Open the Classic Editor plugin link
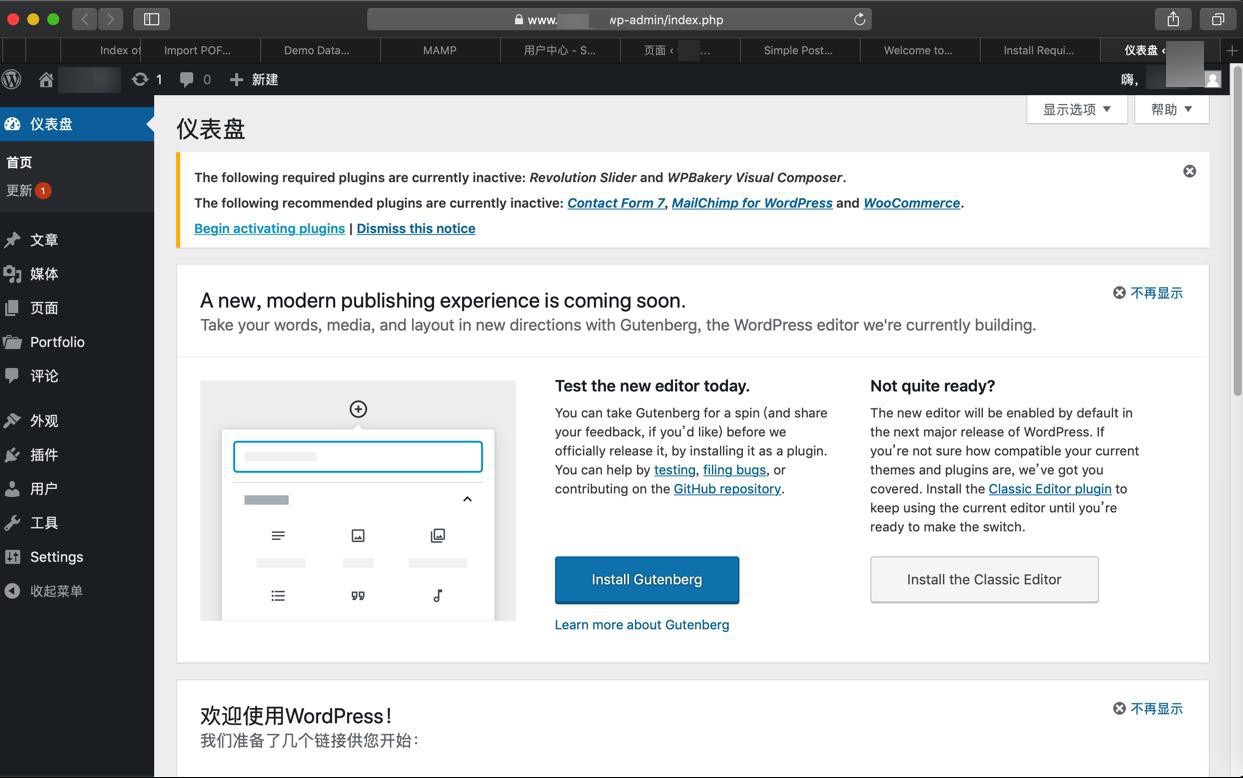 (x=1050, y=489)
